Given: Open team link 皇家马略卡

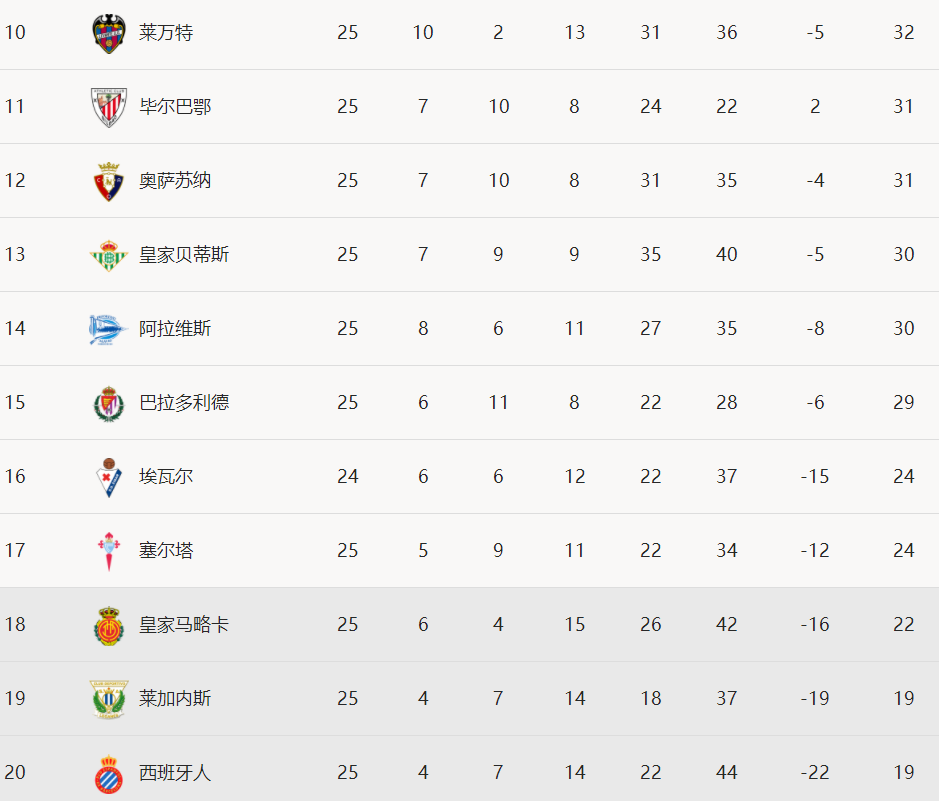Looking at the screenshot, I should coord(184,624).
